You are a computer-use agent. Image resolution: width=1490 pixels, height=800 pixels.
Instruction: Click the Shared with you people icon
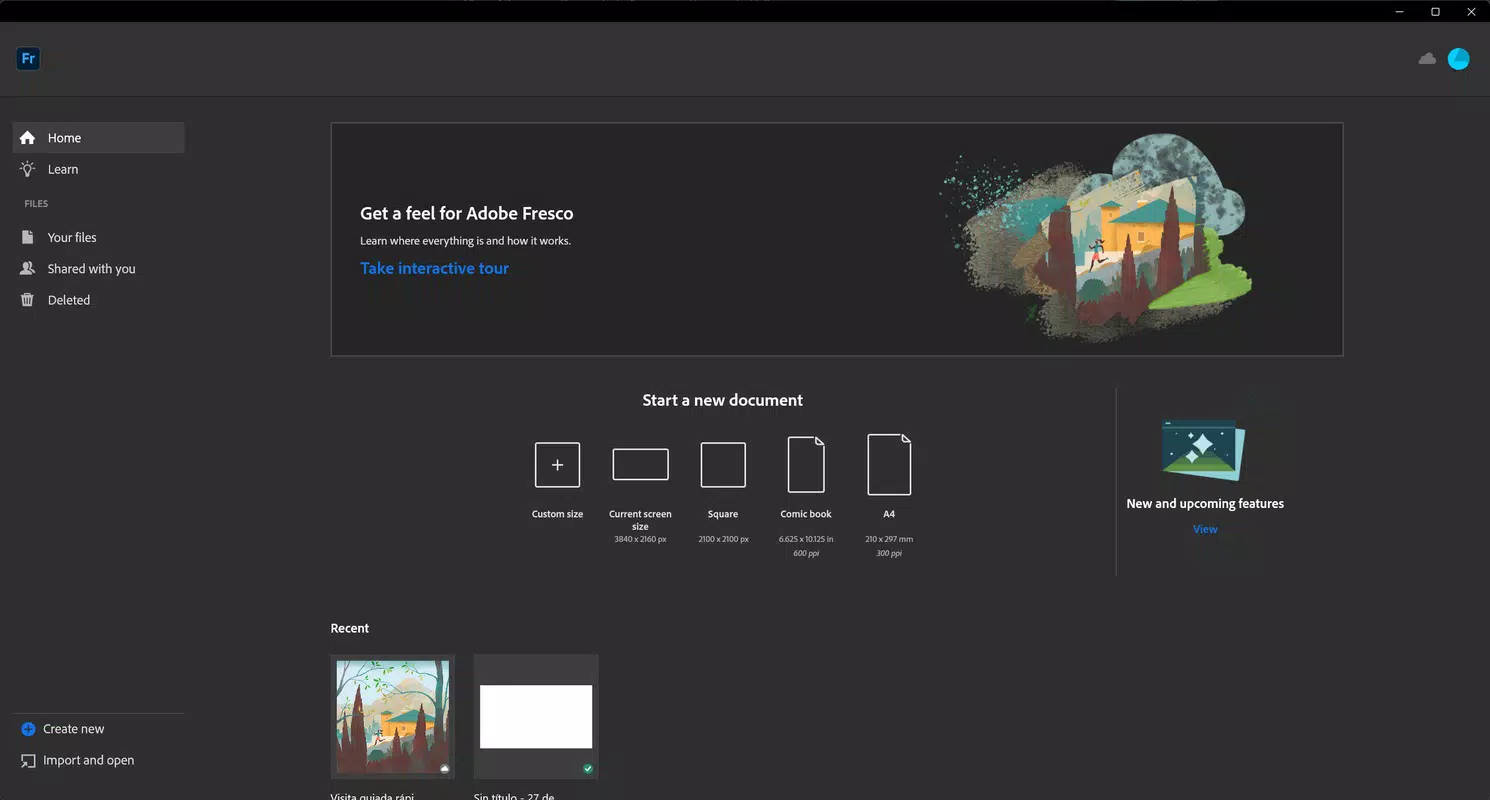click(28, 268)
